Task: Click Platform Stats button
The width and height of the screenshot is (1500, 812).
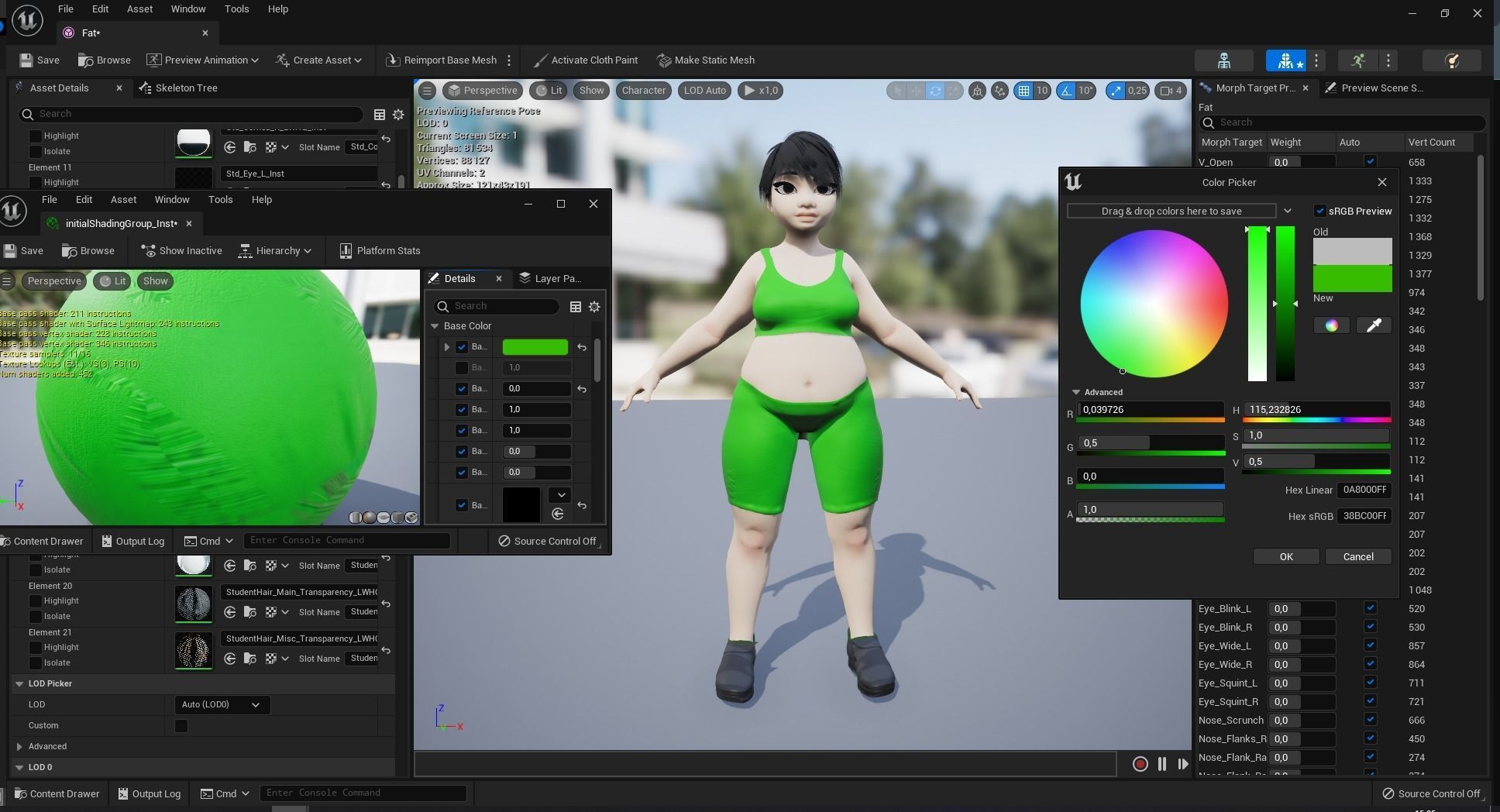Action: click(380, 250)
